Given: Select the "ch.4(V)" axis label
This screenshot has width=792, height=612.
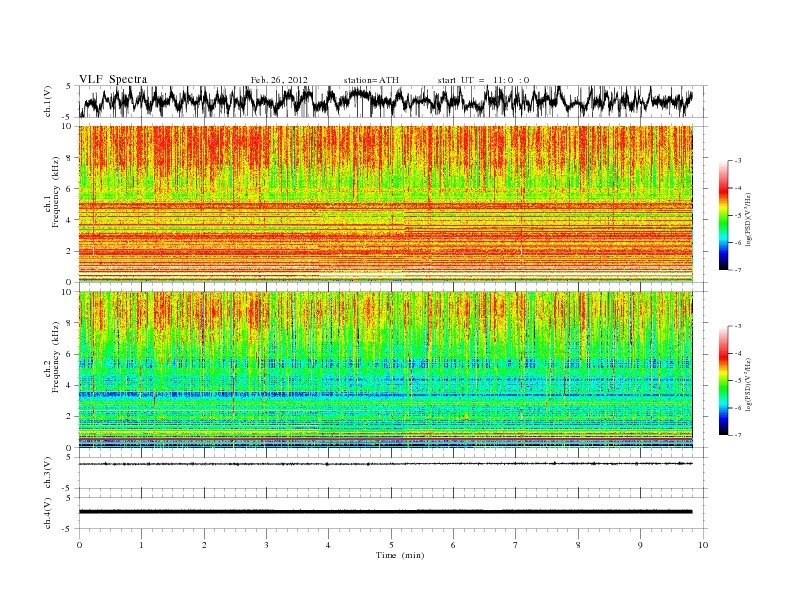Looking at the screenshot, I should (48, 513).
